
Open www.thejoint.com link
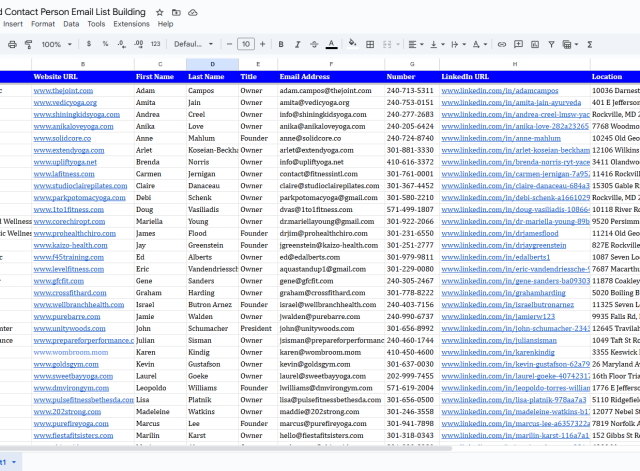pyautogui.click(x=63, y=91)
